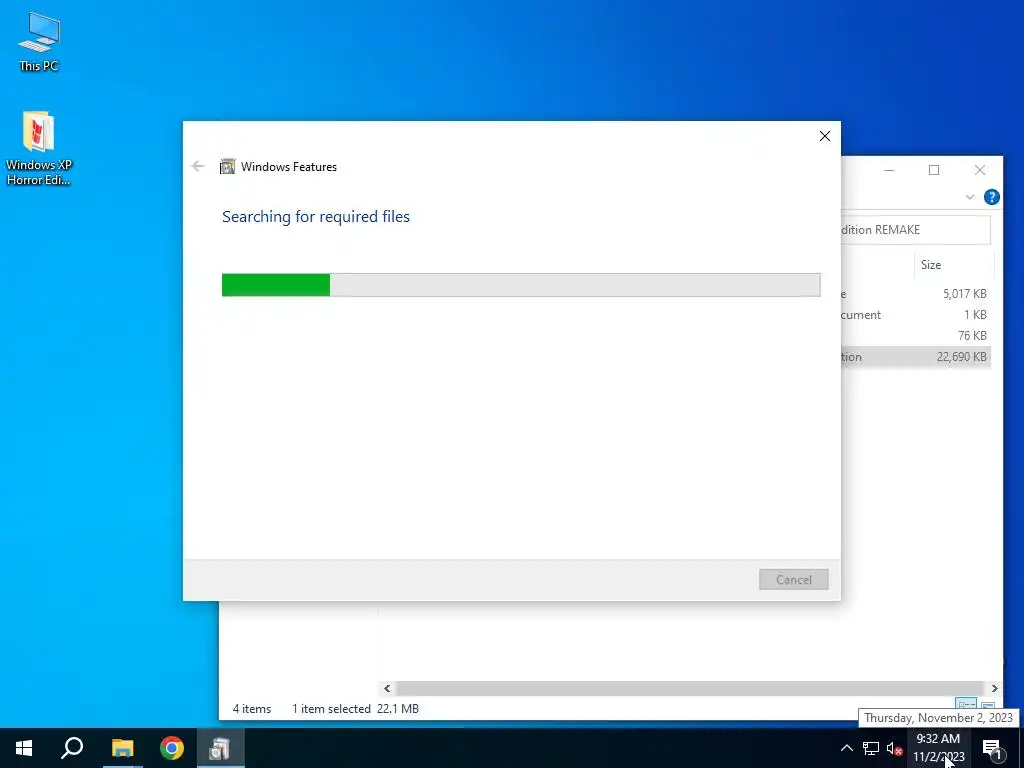Open File Explorer from taskbar
Viewport: 1024px width, 768px height.
[122, 748]
